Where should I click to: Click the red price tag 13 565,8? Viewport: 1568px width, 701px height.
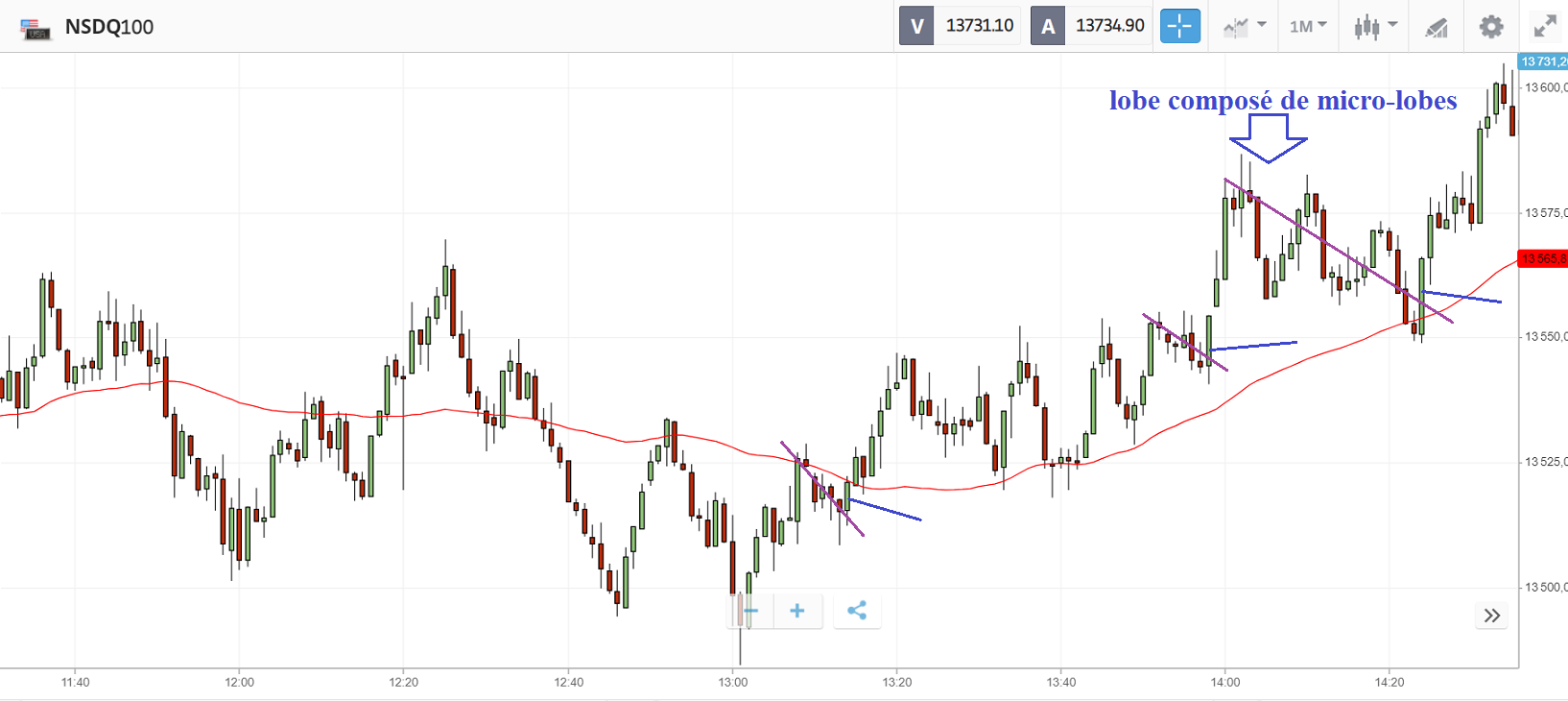point(1544,259)
